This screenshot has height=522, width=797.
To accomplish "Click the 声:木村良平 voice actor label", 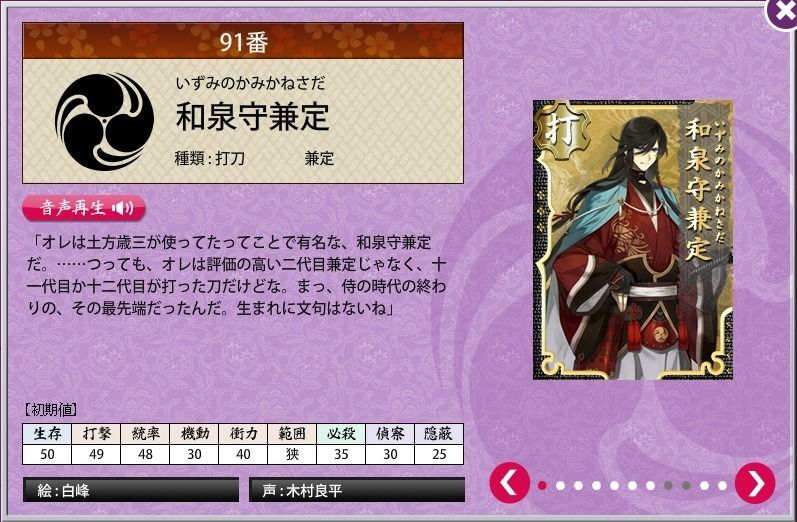I will click(357, 490).
